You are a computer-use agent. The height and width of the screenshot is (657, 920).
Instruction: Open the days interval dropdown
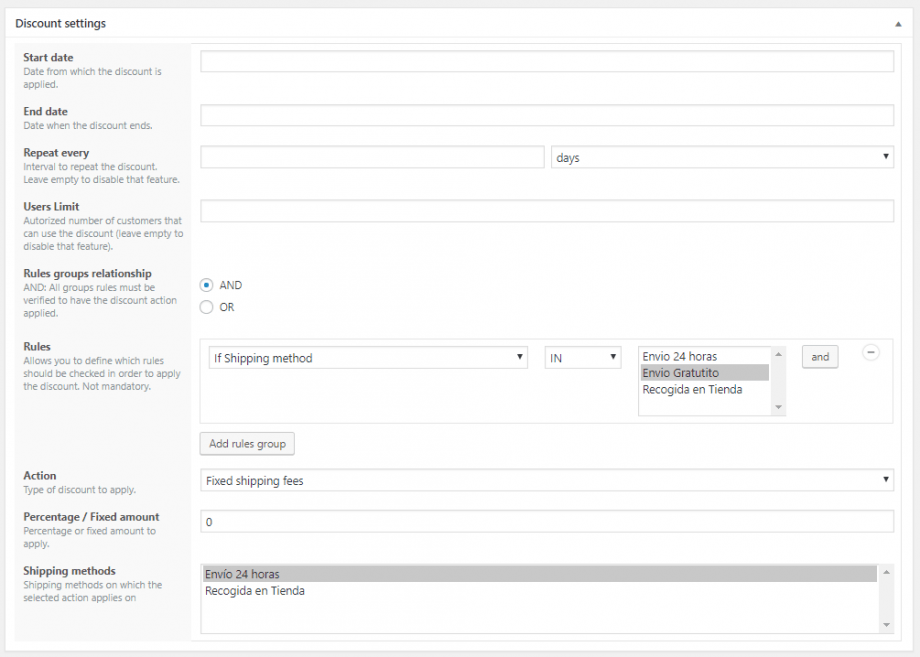pyautogui.click(x=721, y=158)
